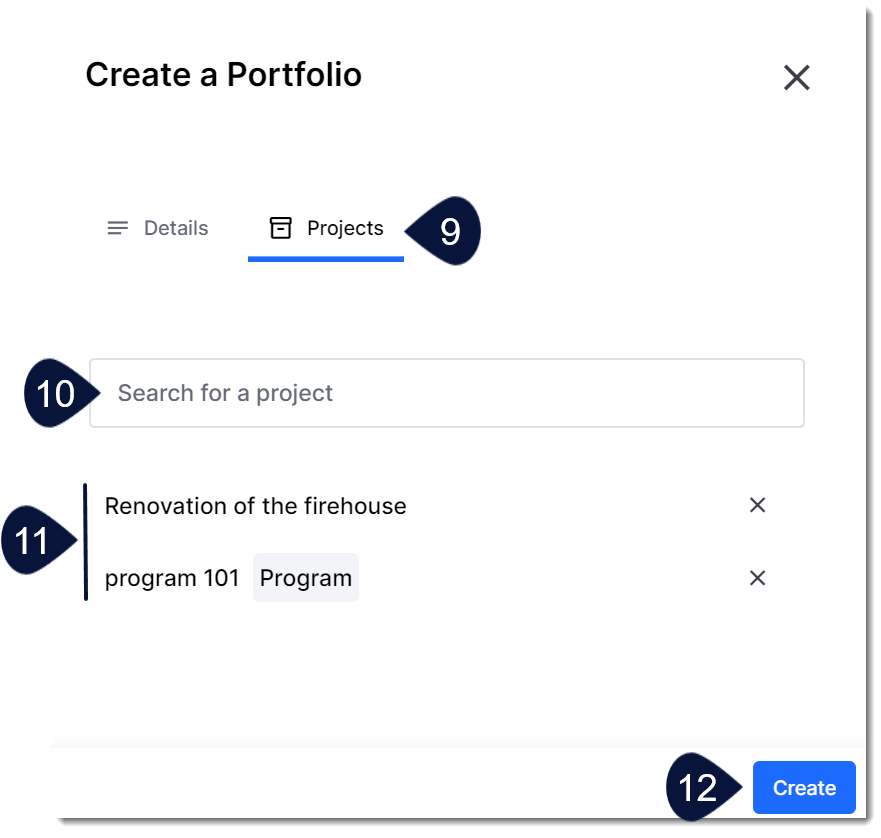Click callout marker number 10
This screenshot has width=881, height=838.
pos(58,393)
